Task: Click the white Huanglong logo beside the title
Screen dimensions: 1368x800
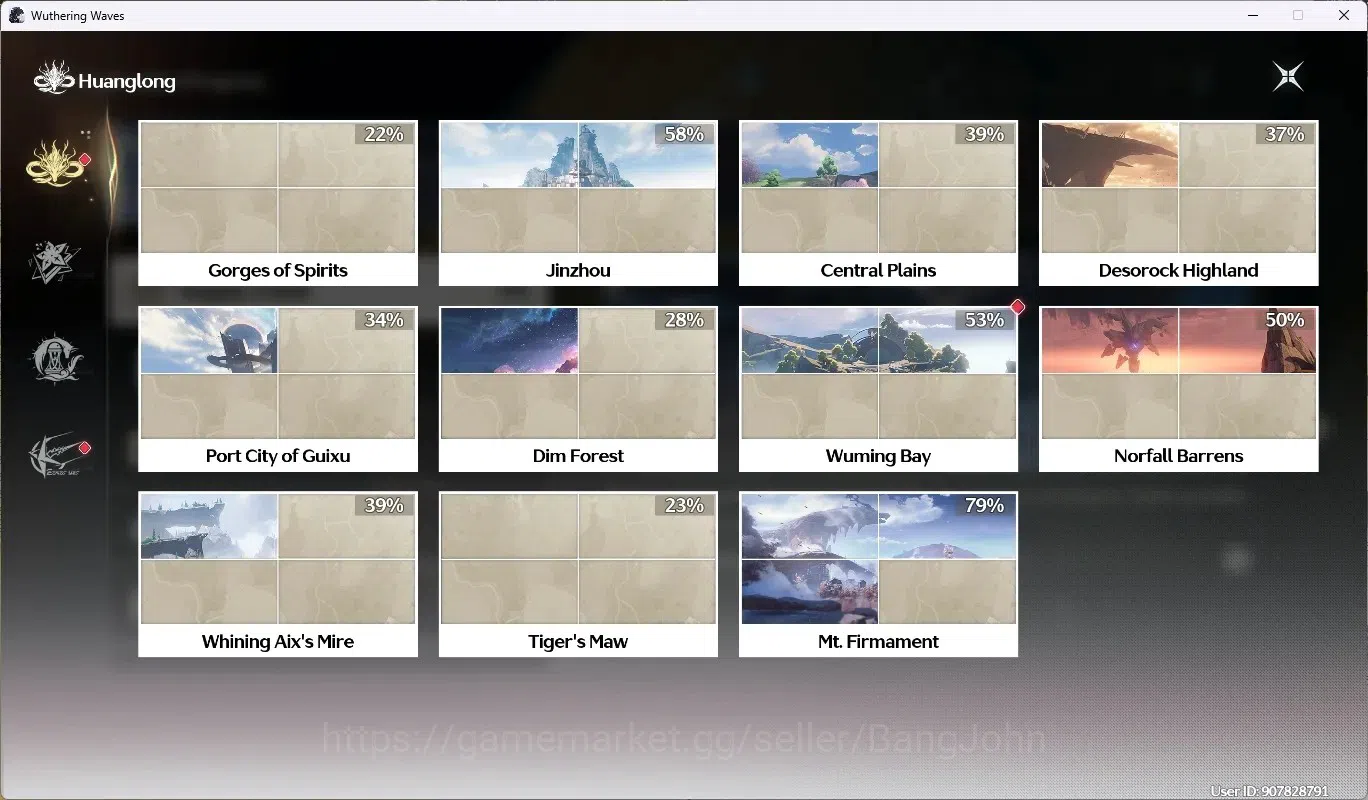Action: point(54,79)
